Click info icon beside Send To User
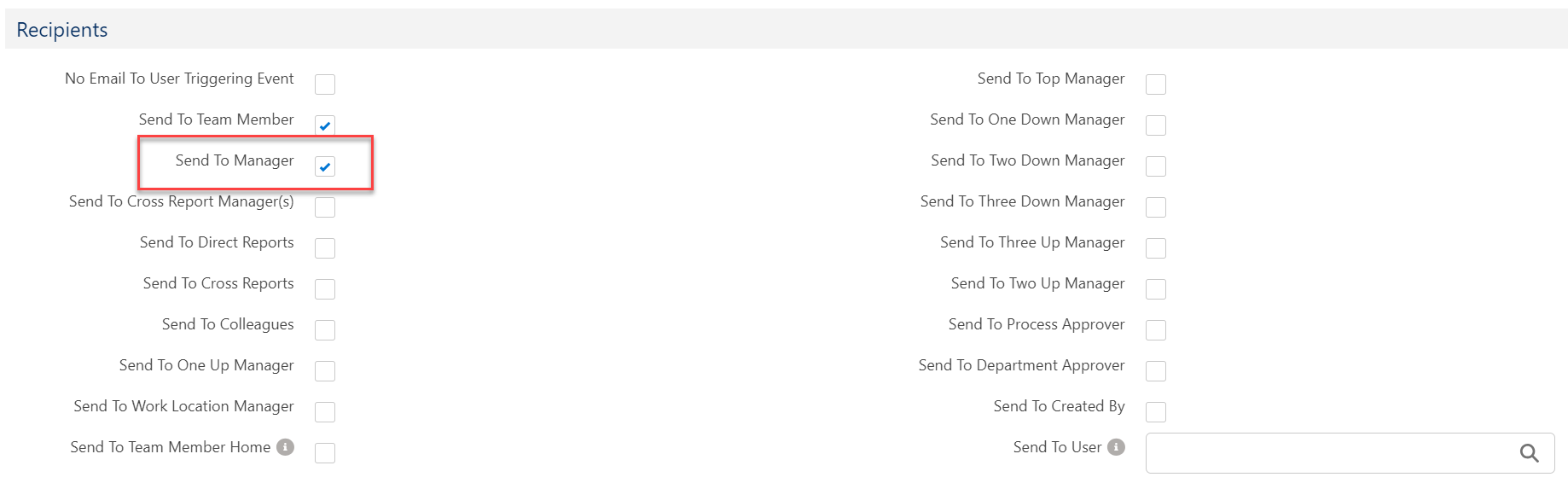 click(x=1116, y=447)
